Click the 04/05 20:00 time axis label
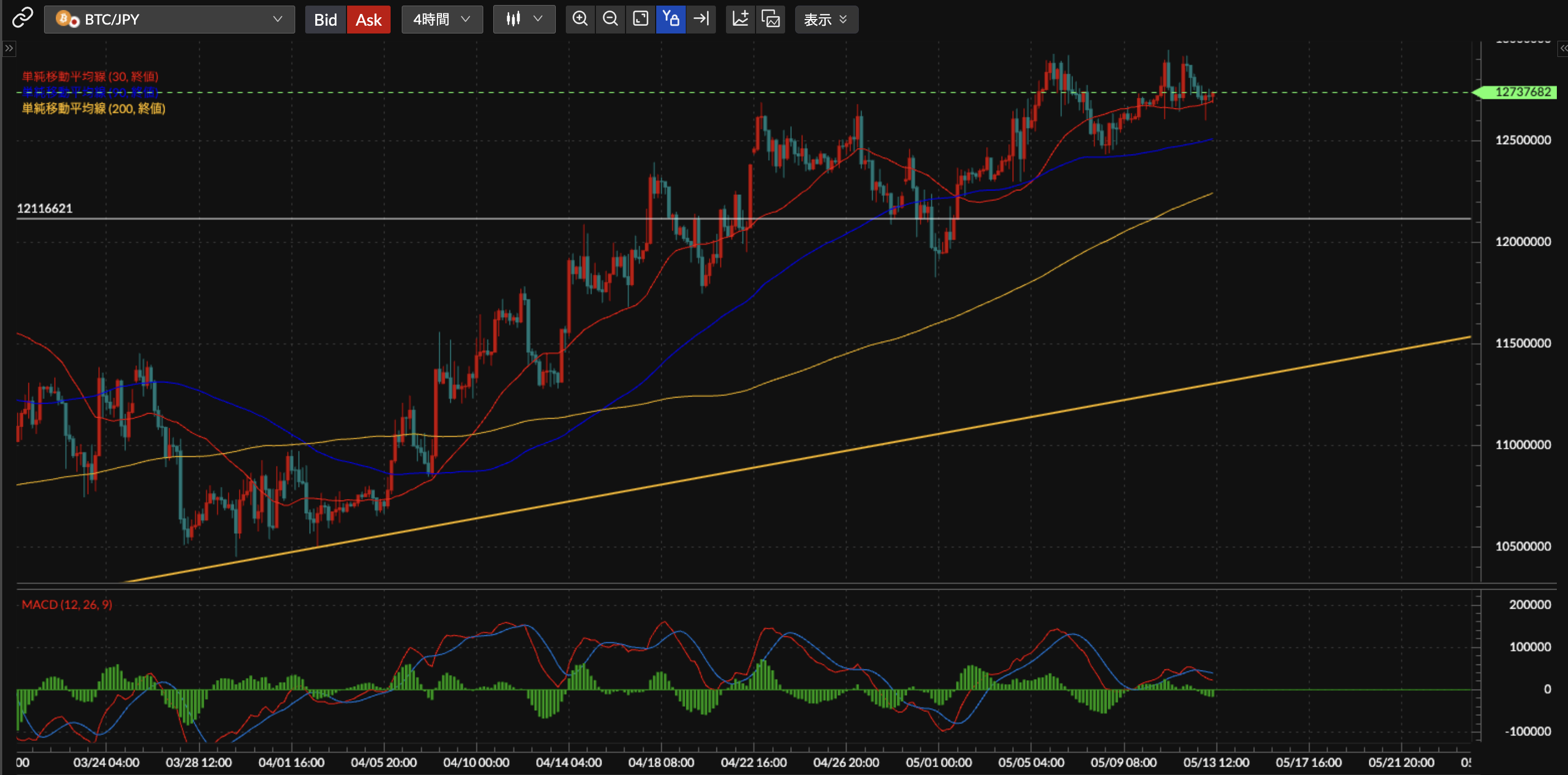The width and height of the screenshot is (1568, 775). [x=384, y=763]
